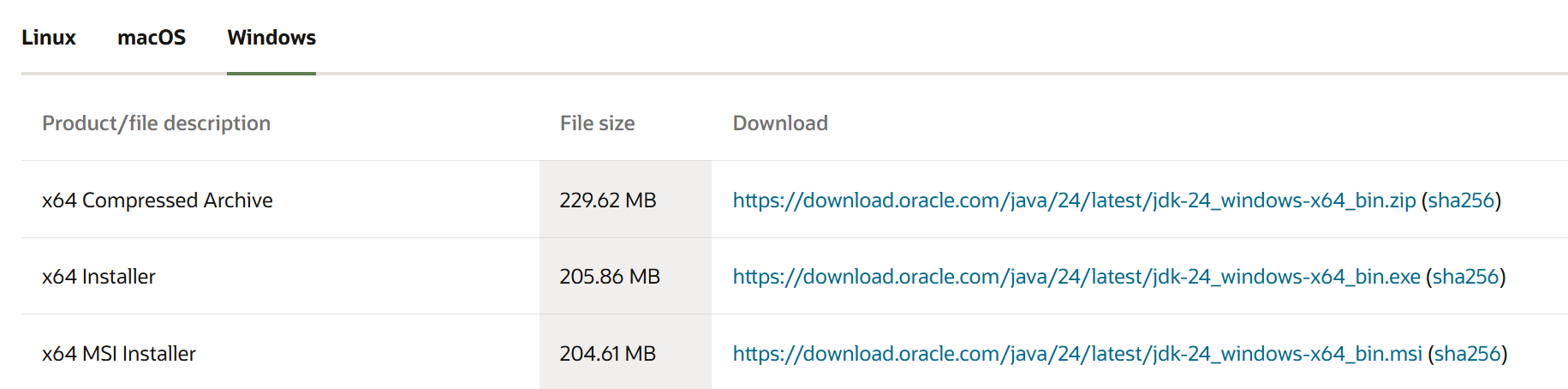Select the x64 MSI Installer description text
This screenshot has width=1568, height=389.
[x=119, y=354]
